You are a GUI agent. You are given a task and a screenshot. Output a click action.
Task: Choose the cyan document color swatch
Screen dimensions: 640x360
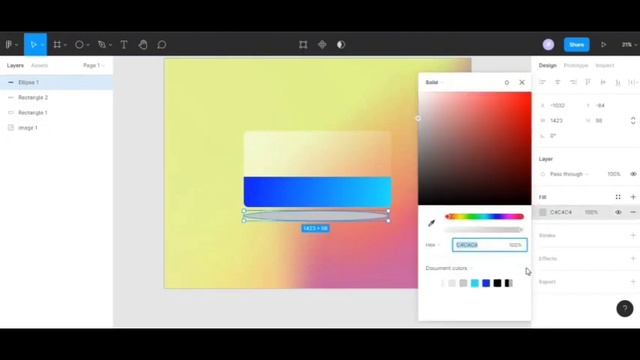point(475,283)
